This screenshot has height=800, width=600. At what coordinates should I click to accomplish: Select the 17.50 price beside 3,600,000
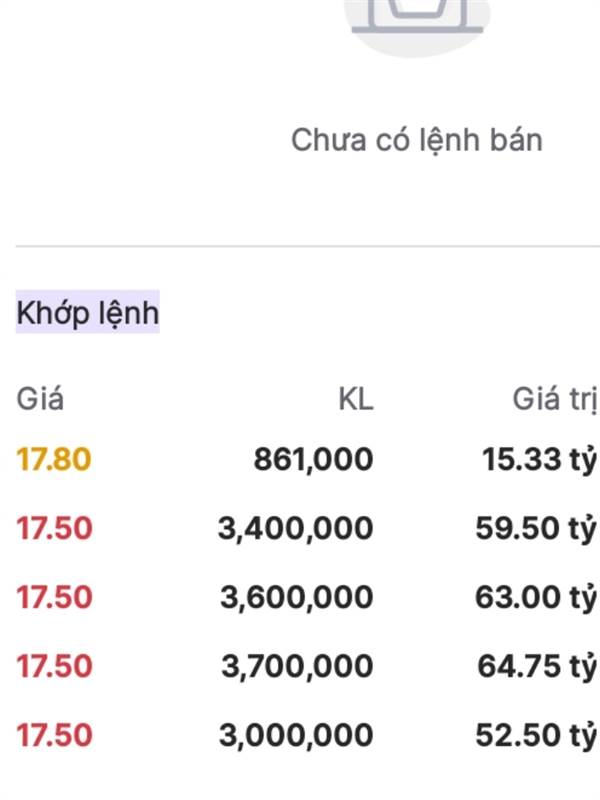click(x=54, y=597)
